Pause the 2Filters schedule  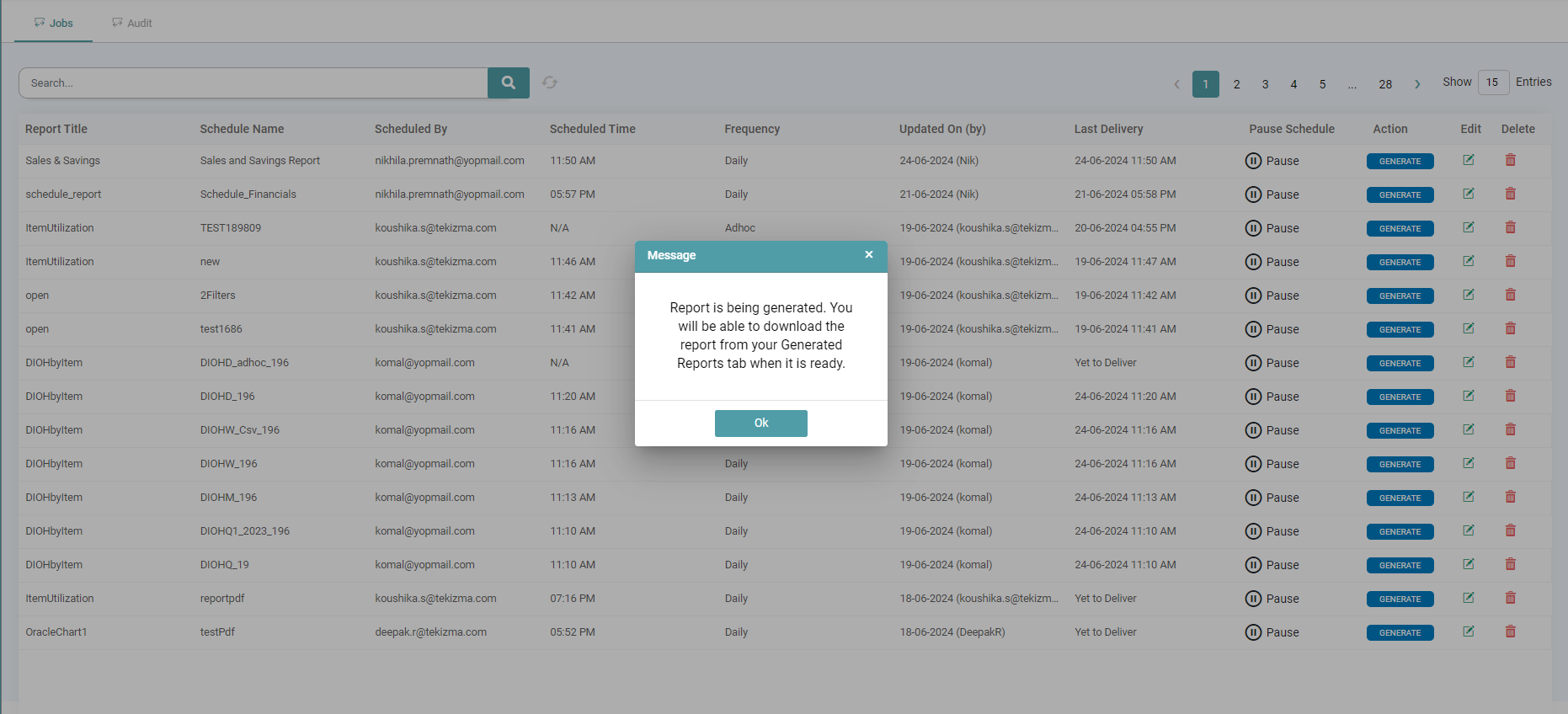(1272, 296)
